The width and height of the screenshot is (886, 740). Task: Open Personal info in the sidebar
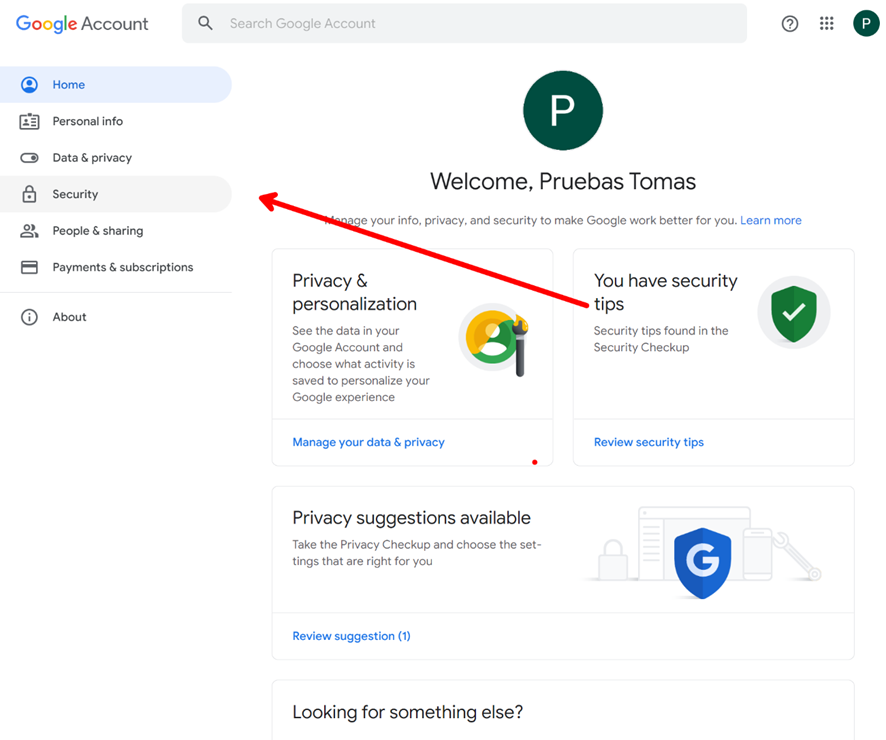click(x=87, y=121)
